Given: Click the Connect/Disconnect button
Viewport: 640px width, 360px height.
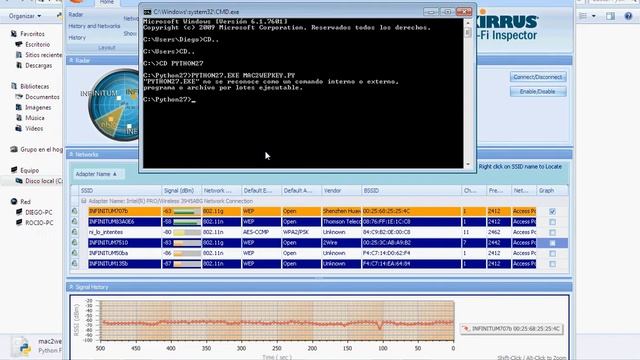Looking at the screenshot, I should [538, 77].
